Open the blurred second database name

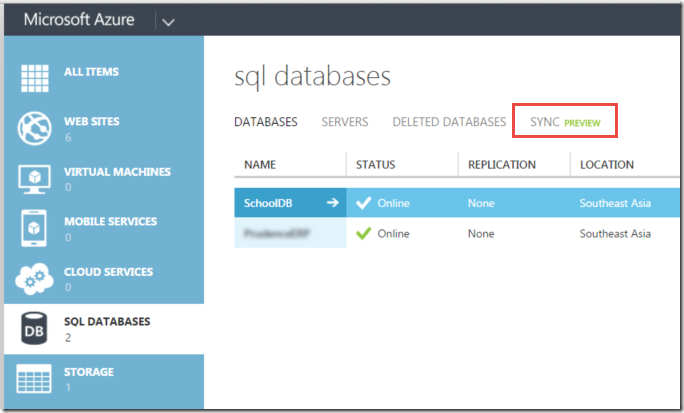point(277,233)
